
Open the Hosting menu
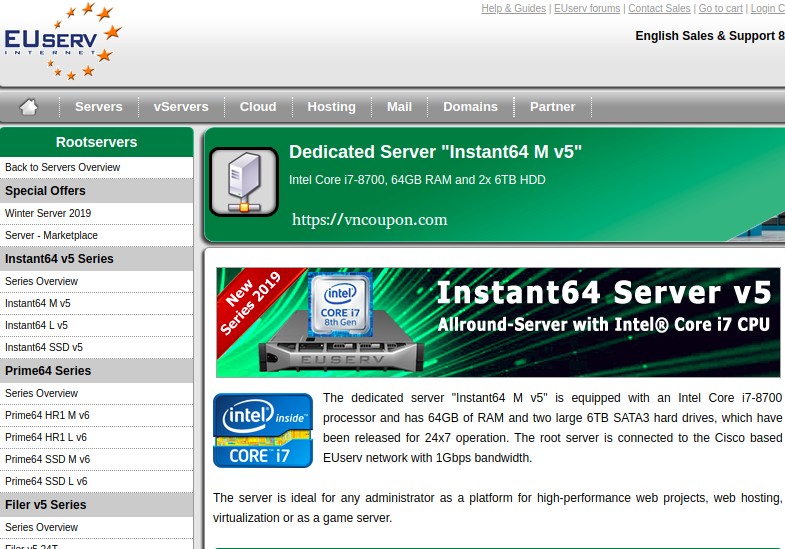(331, 107)
